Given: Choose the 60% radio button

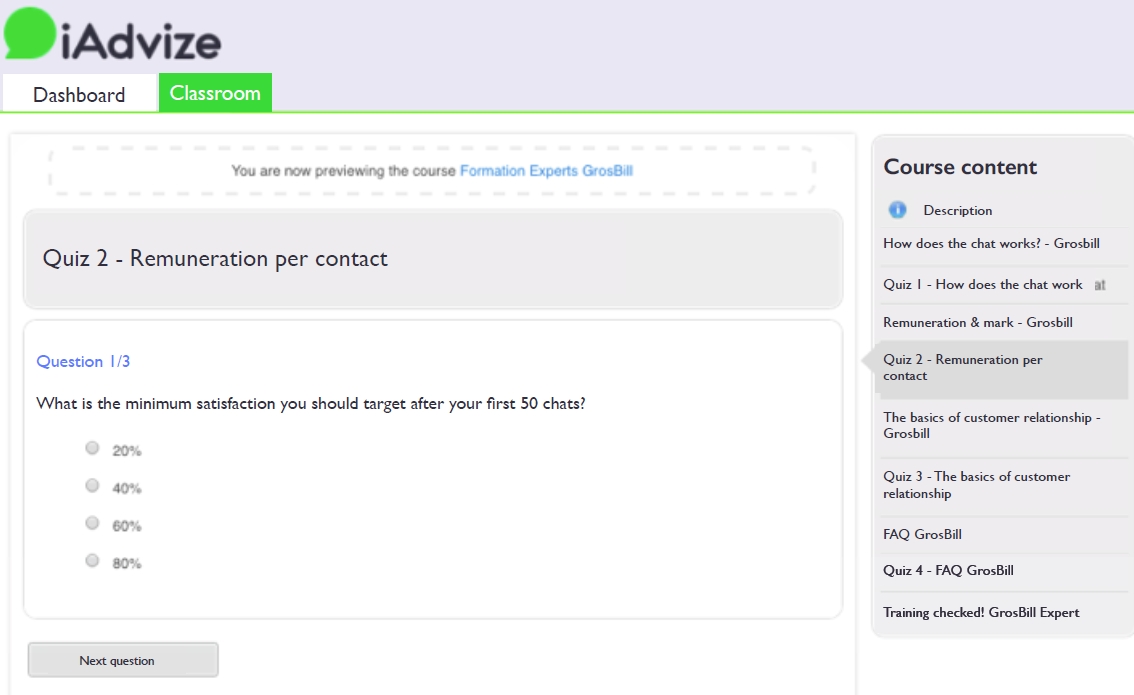Looking at the screenshot, I should pyautogui.click(x=93, y=523).
